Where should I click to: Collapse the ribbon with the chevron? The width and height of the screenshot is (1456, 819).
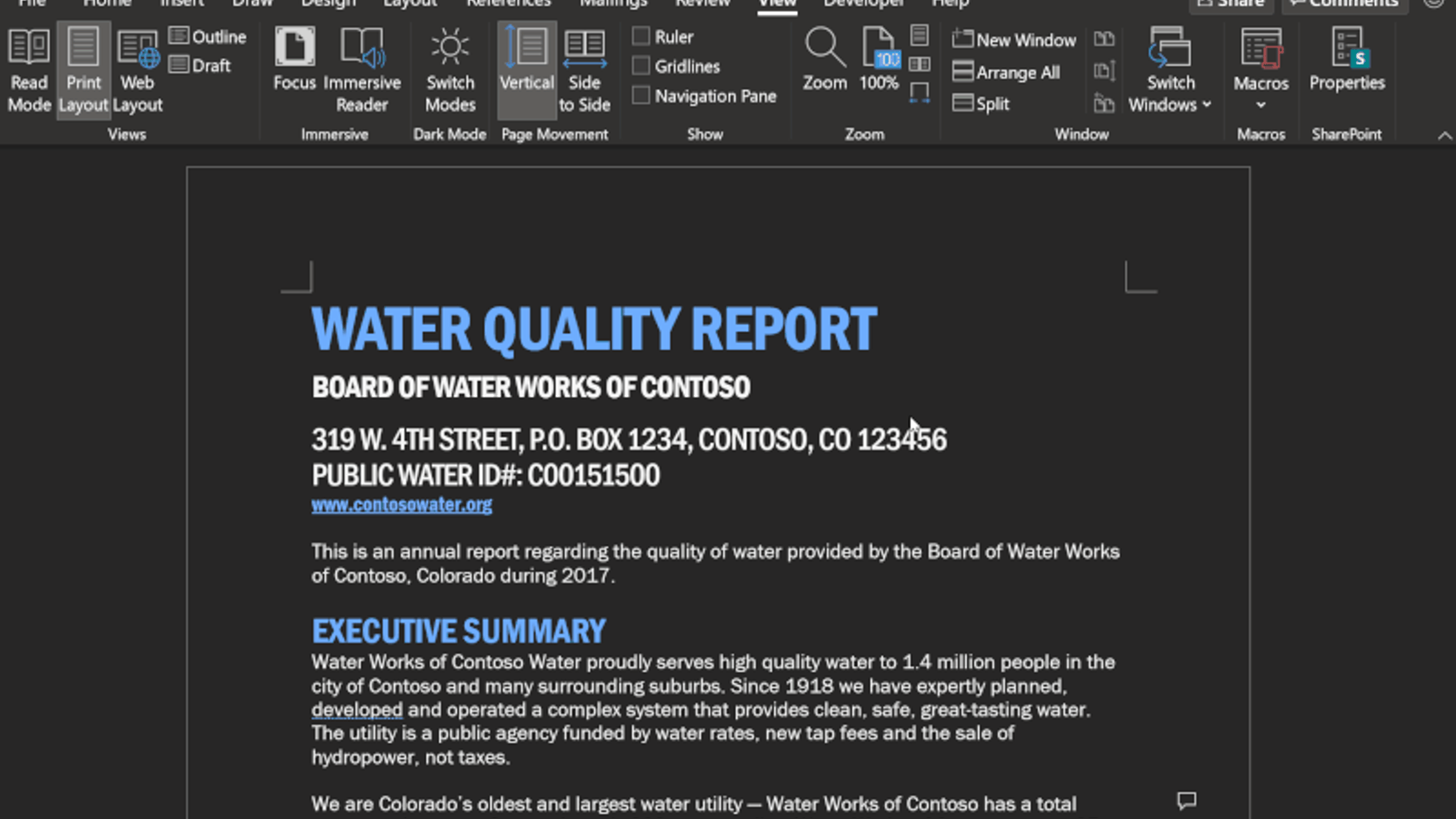(x=1445, y=135)
